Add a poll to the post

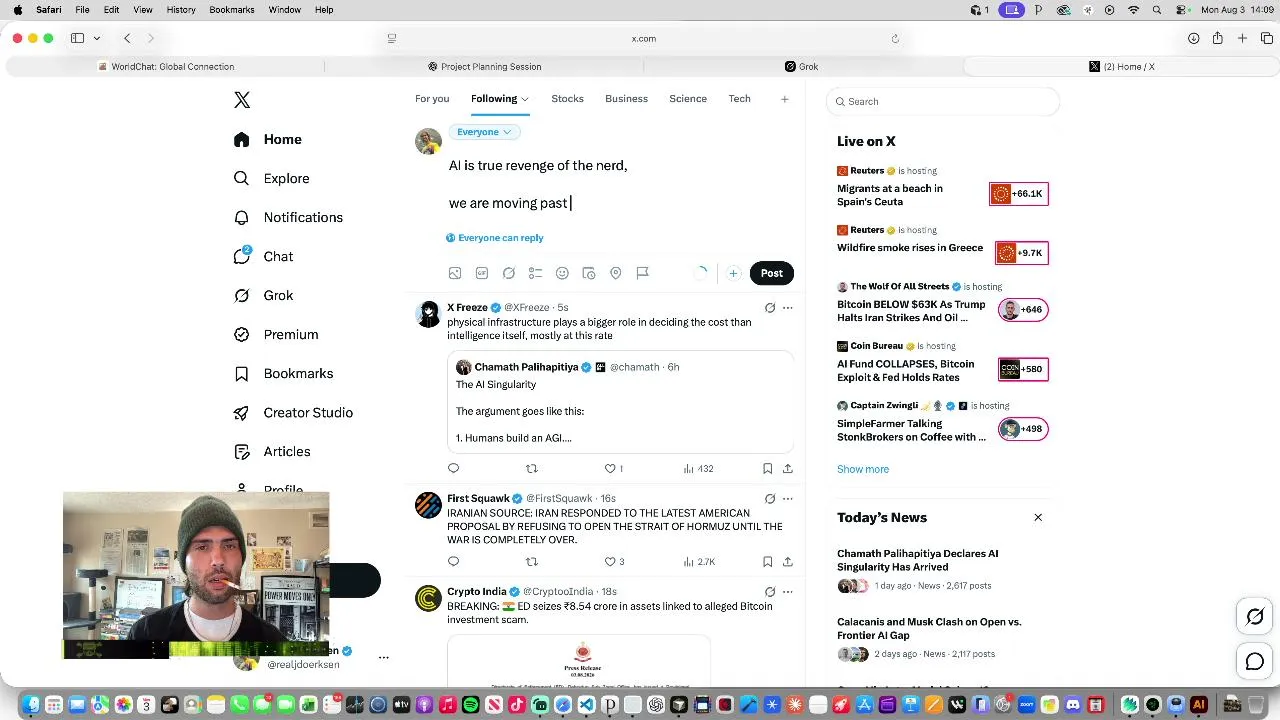coord(535,273)
